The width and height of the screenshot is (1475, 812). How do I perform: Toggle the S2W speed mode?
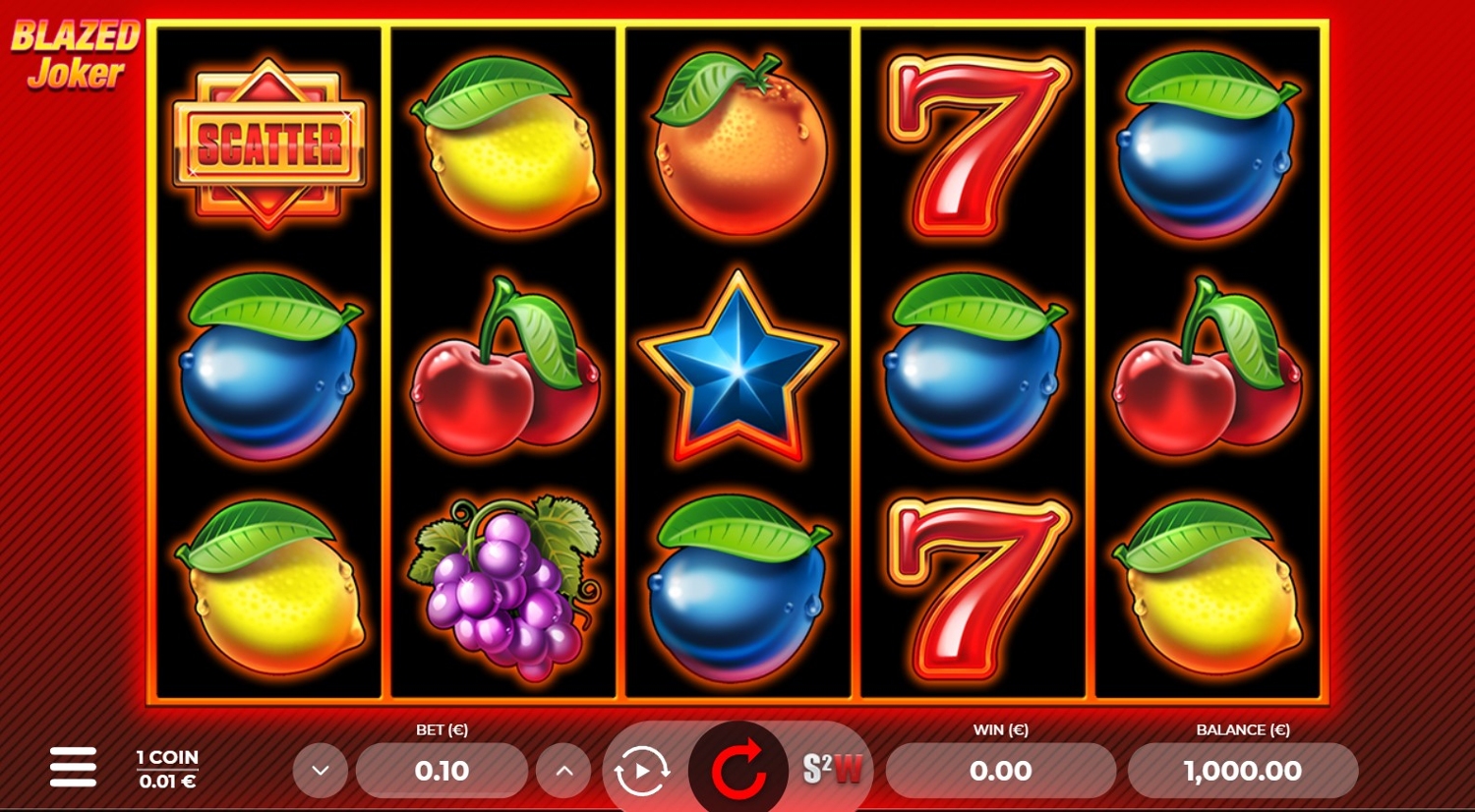pyautogui.click(x=833, y=770)
